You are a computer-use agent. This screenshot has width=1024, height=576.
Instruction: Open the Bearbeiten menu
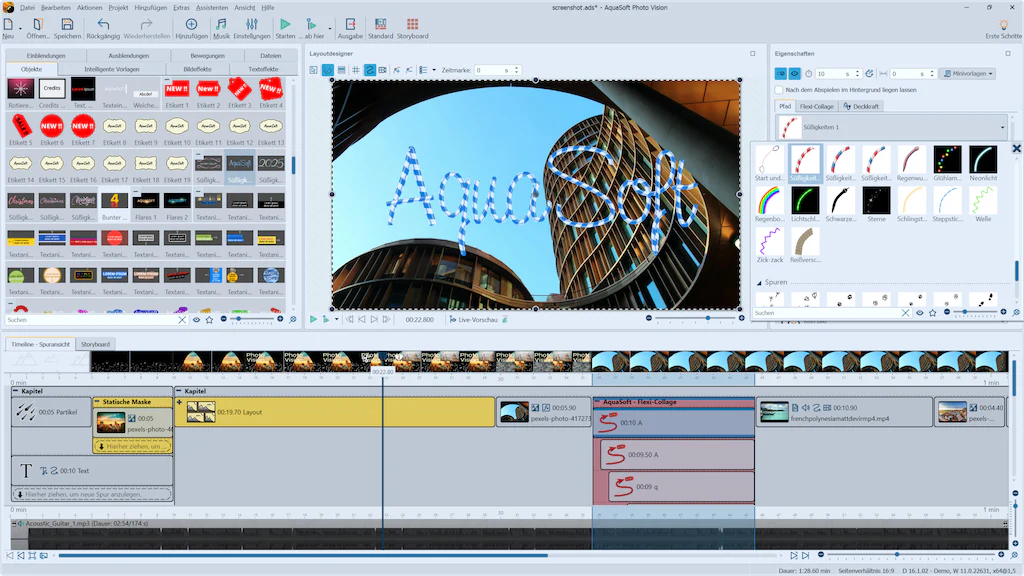point(56,8)
